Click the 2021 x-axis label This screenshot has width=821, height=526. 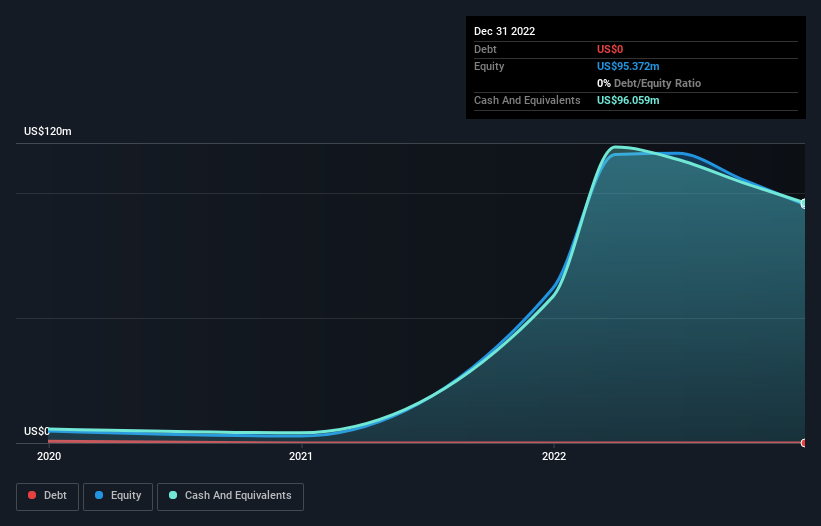tap(301, 456)
